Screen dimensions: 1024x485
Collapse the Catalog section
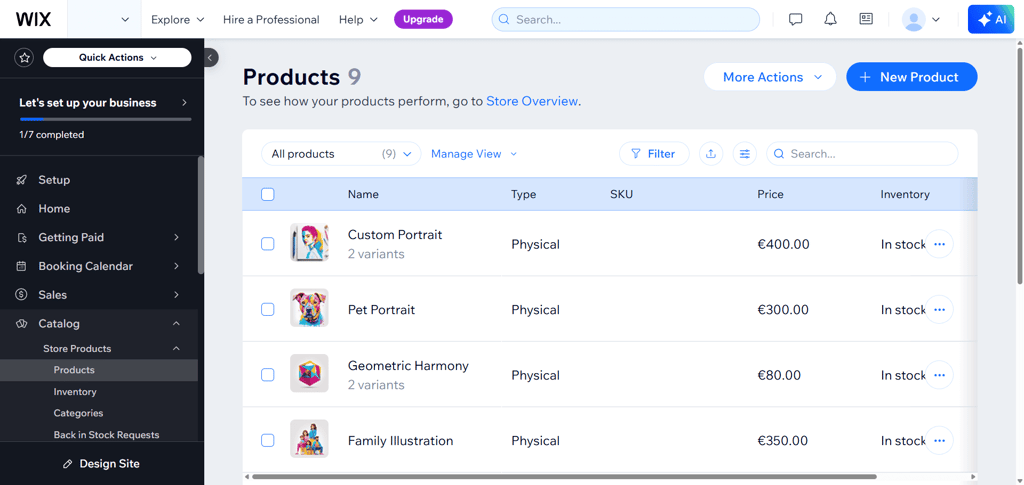[x=98, y=324]
